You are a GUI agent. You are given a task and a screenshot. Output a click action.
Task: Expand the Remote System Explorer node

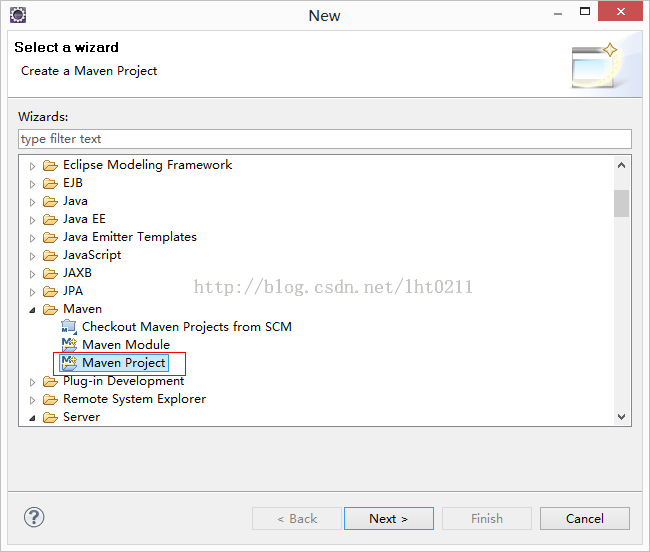tap(32, 400)
